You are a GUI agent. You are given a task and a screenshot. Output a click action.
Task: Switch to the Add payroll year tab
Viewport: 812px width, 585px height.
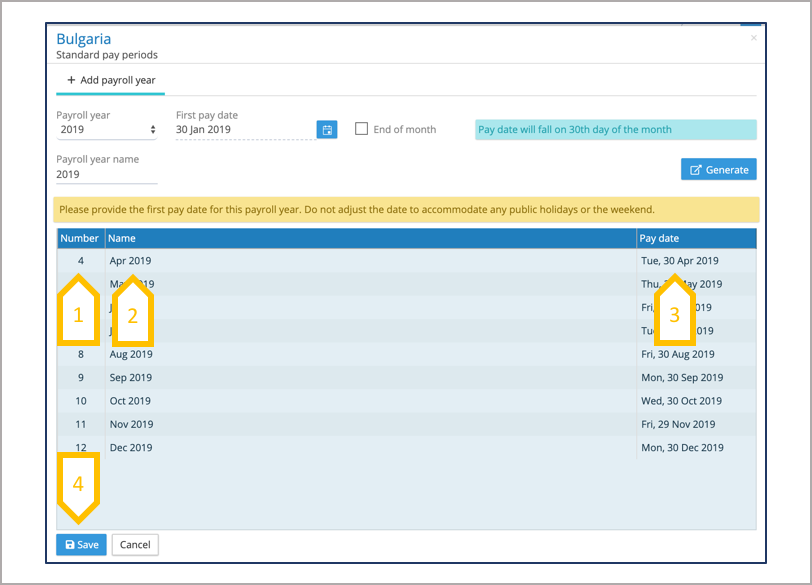click(x=110, y=80)
